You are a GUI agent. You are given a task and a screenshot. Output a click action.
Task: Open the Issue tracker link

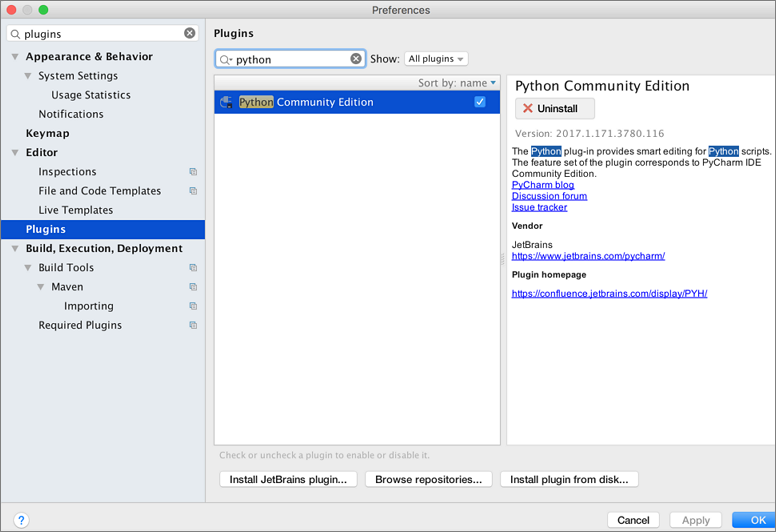539,207
